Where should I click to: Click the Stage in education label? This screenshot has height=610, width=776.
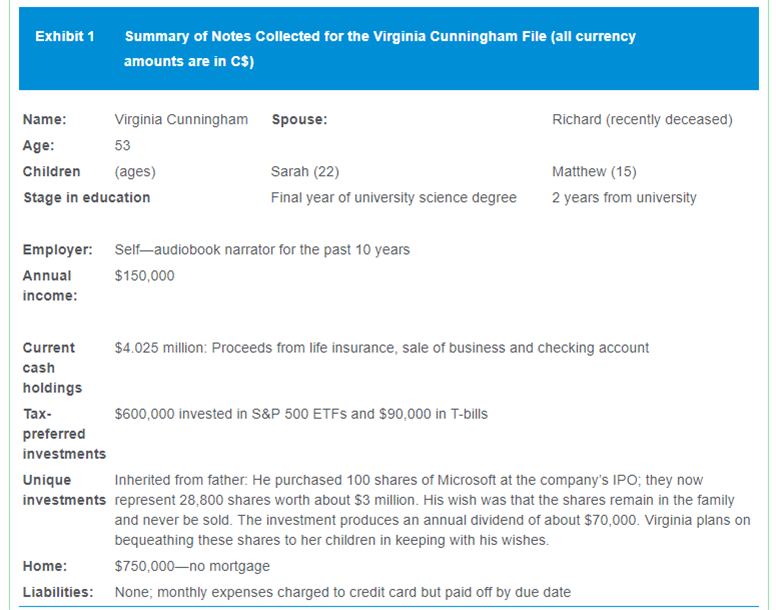coord(87,198)
